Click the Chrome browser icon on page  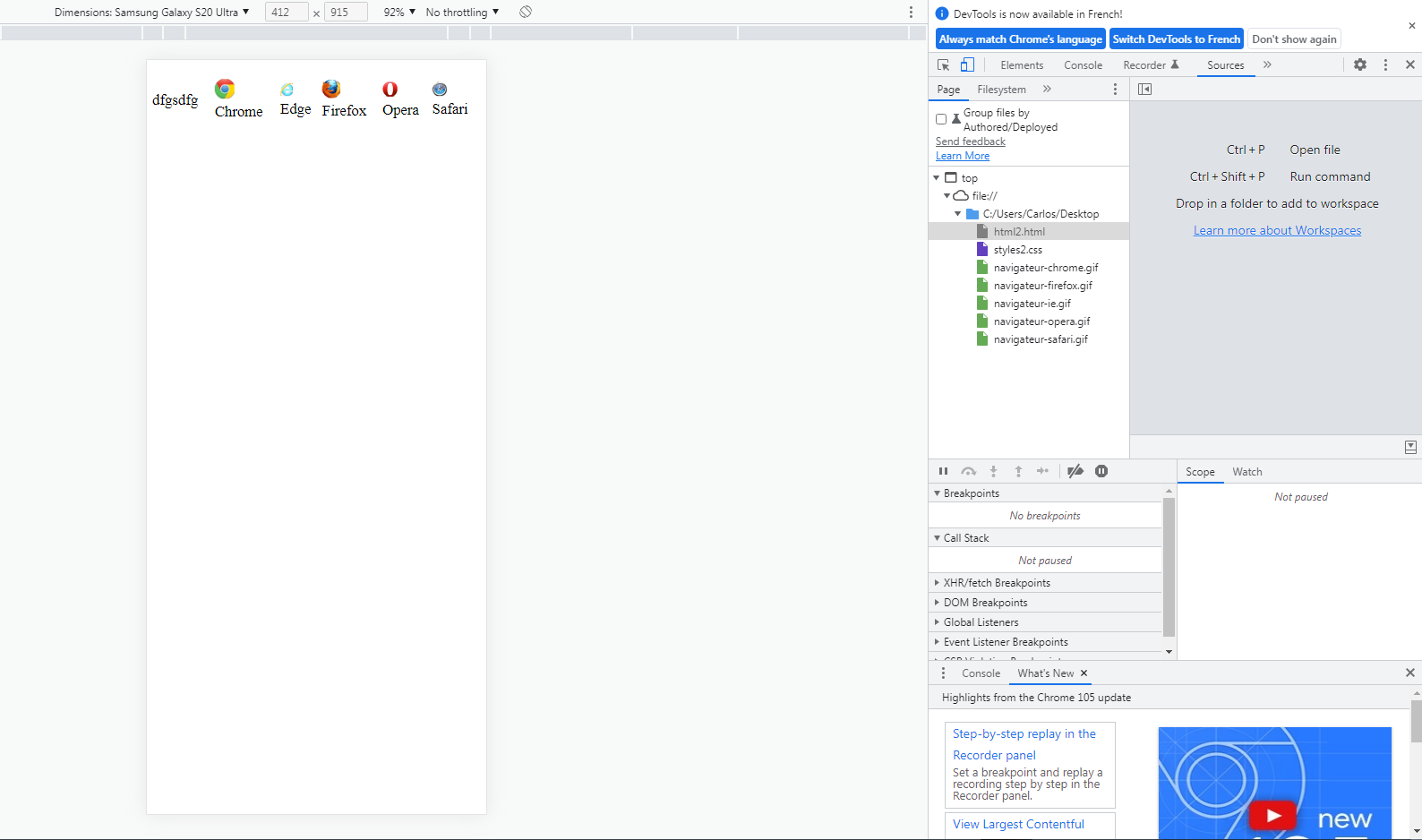click(225, 89)
